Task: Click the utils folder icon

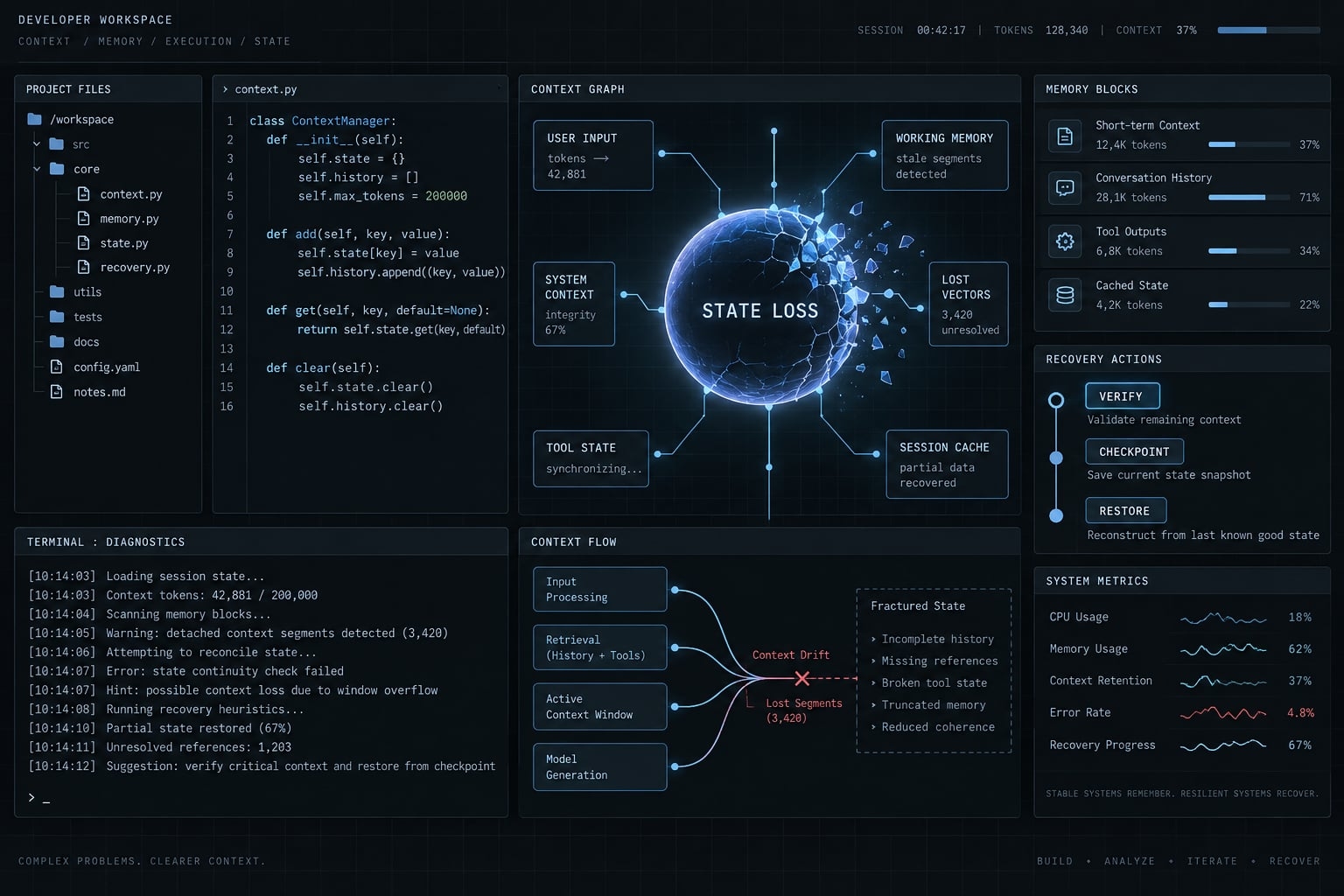Action: (x=57, y=291)
